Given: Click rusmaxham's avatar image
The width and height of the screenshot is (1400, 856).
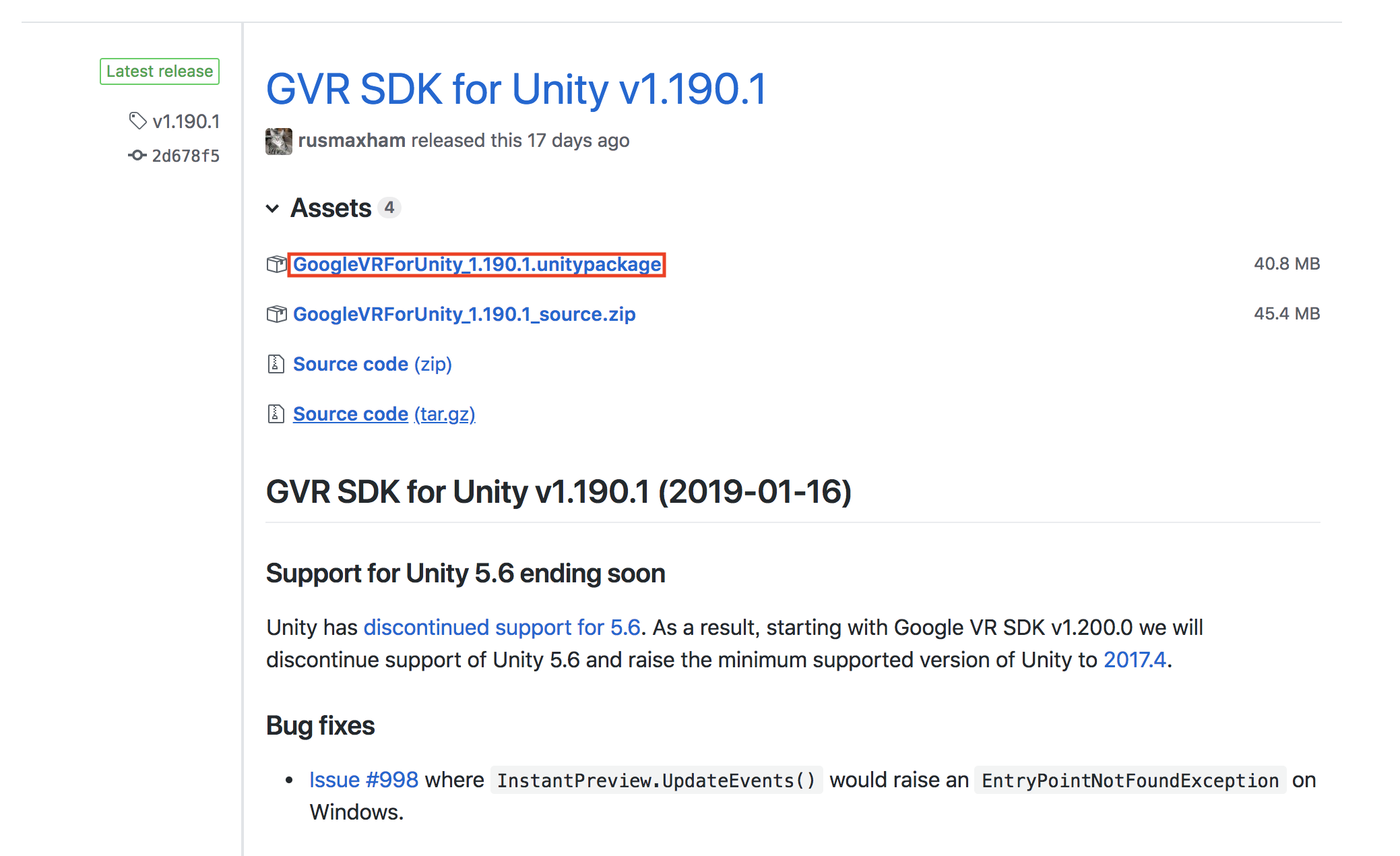Looking at the screenshot, I should [278, 140].
